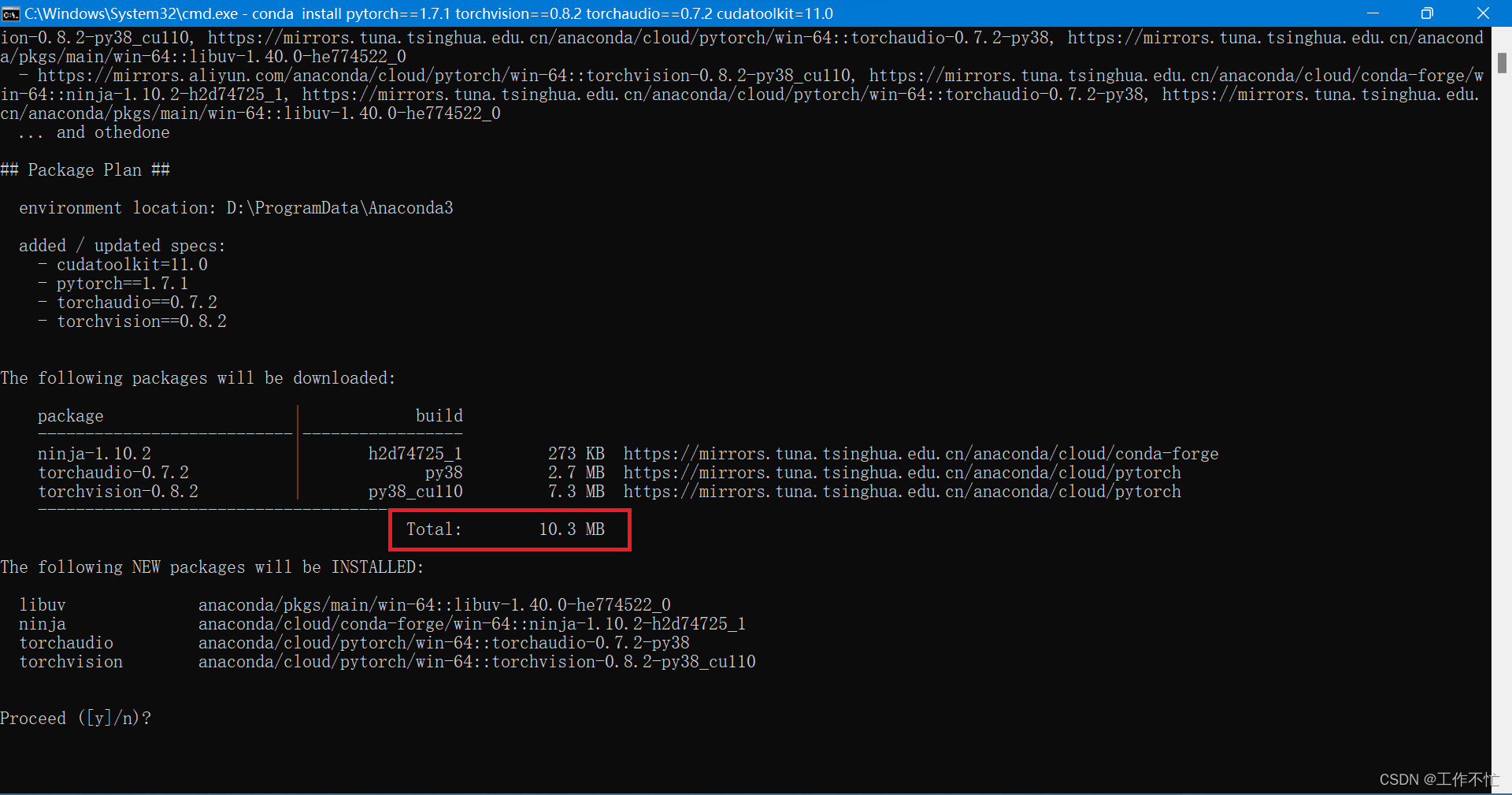Click the vertical scrollbar thumb
Image resolution: width=1512 pixels, height=795 pixels.
[1502, 63]
